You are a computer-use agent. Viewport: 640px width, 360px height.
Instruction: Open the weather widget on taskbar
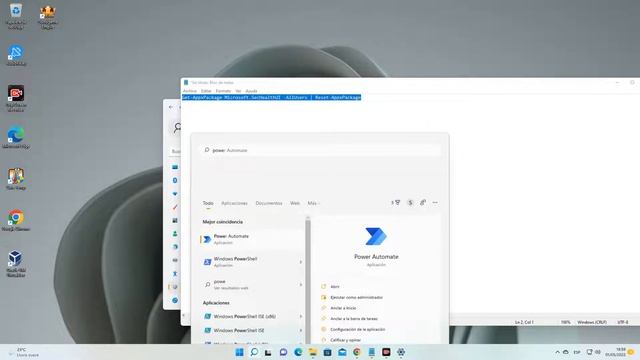pos(24,352)
